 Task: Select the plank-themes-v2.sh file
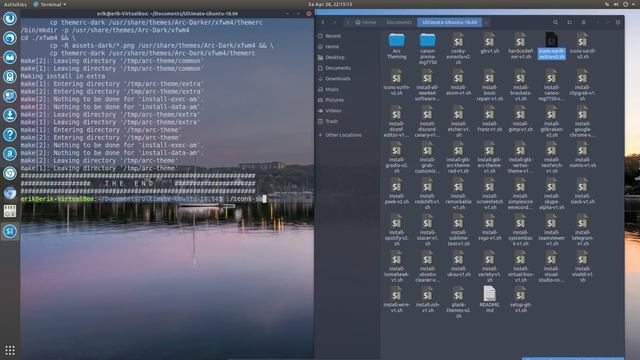(458, 303)
